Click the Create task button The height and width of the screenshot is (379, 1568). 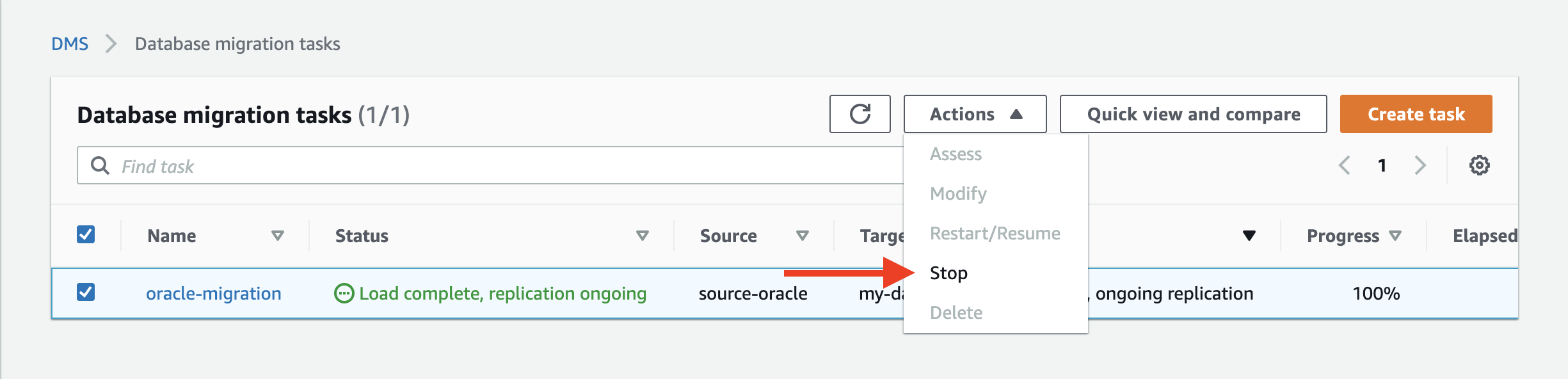pos(1415,114)
